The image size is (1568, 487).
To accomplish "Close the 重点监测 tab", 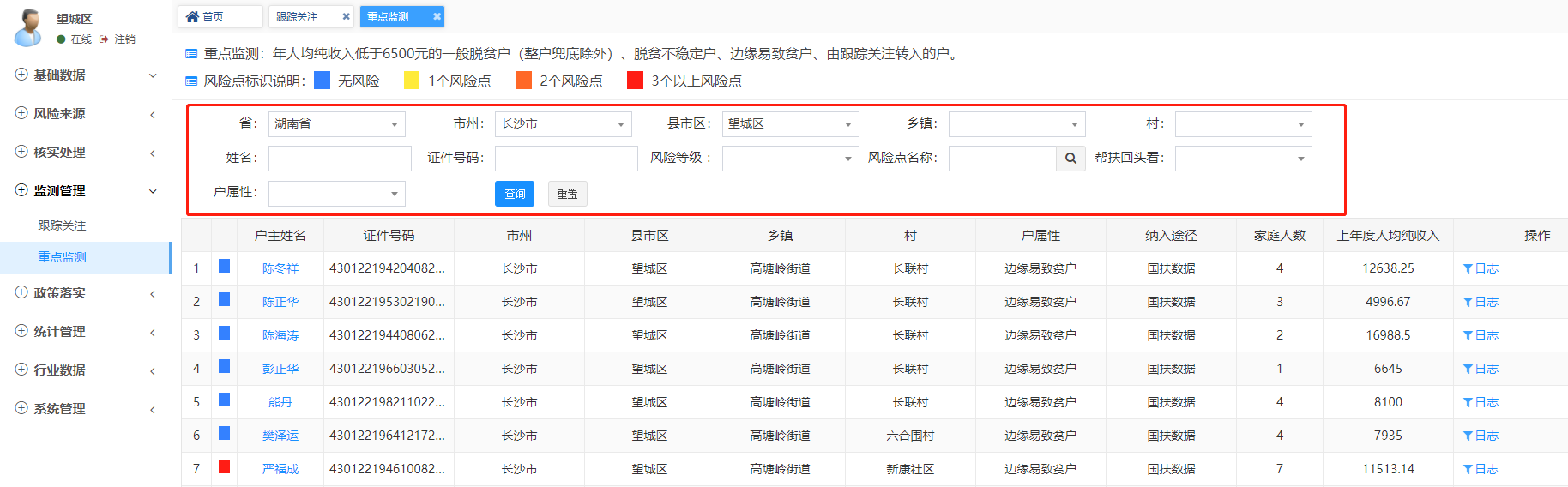I will coord(437,16).
